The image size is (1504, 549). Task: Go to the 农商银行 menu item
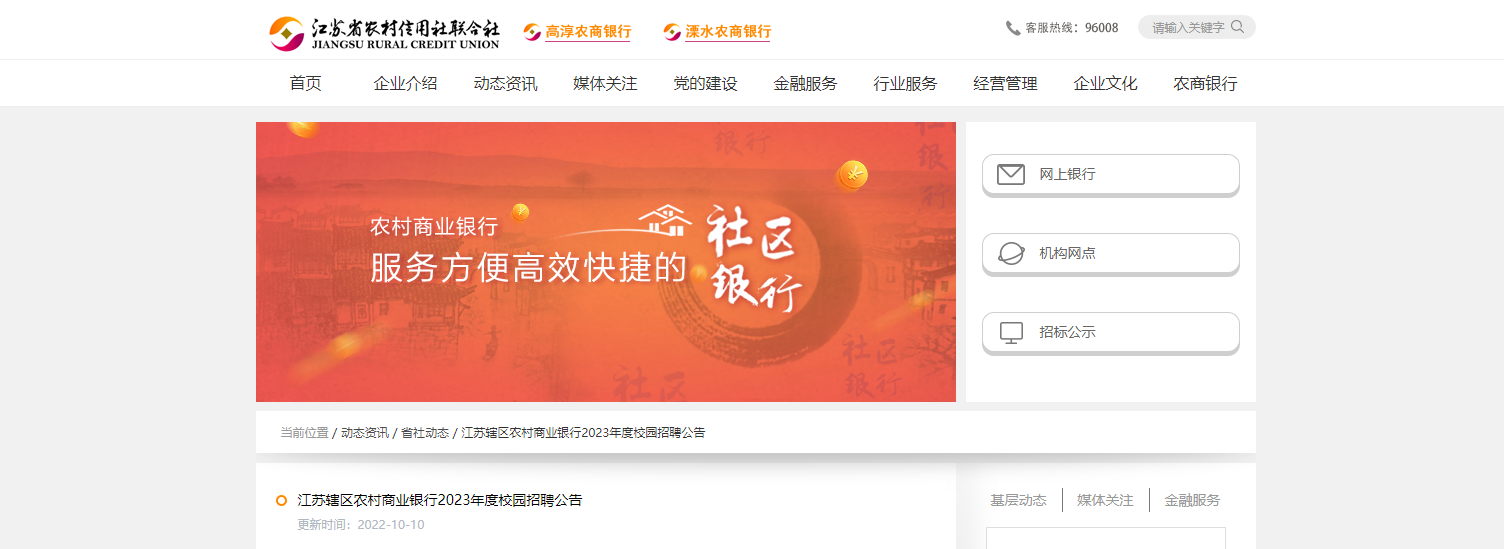point(1205,84)
